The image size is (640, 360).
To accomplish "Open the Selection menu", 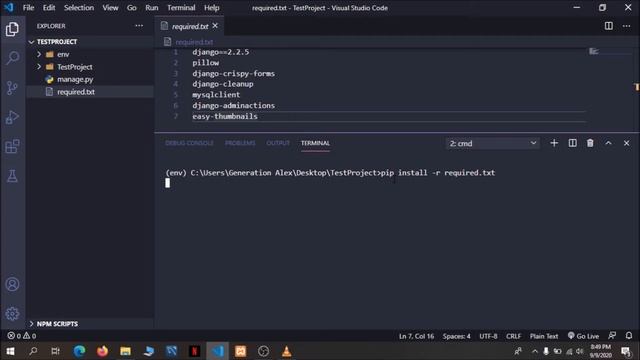I will click(x=79, y=8).
